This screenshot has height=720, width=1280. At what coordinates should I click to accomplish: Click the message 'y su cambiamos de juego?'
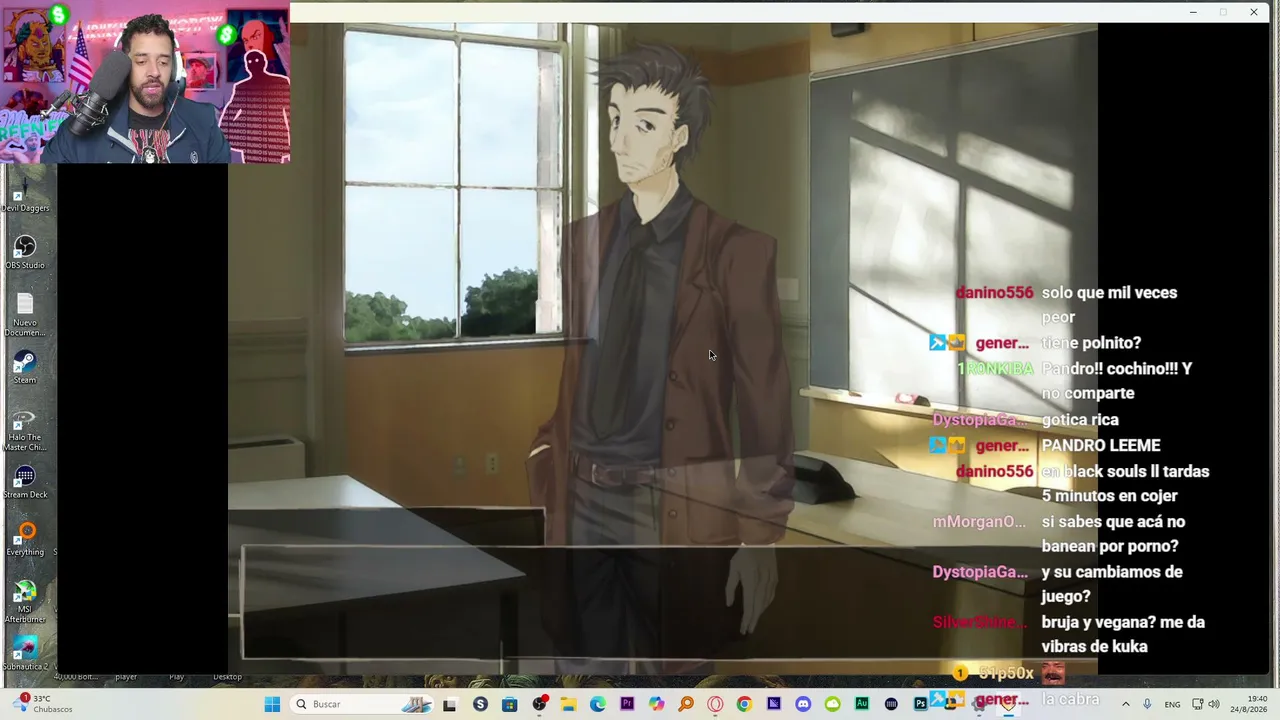pyautogui.click(x=1112, y=584)
